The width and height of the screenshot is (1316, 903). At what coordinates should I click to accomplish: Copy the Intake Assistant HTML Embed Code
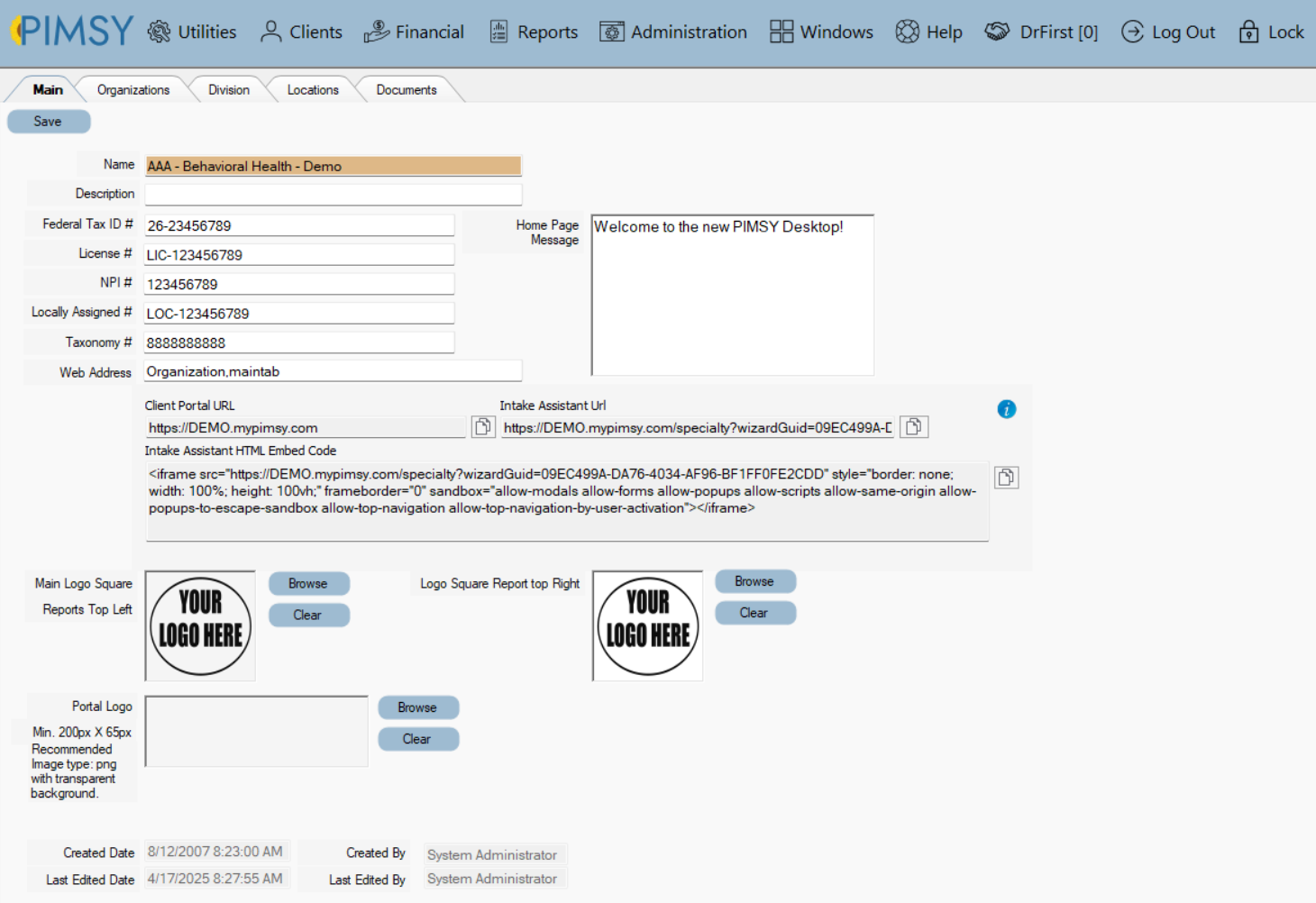[x=1007, y=477]
